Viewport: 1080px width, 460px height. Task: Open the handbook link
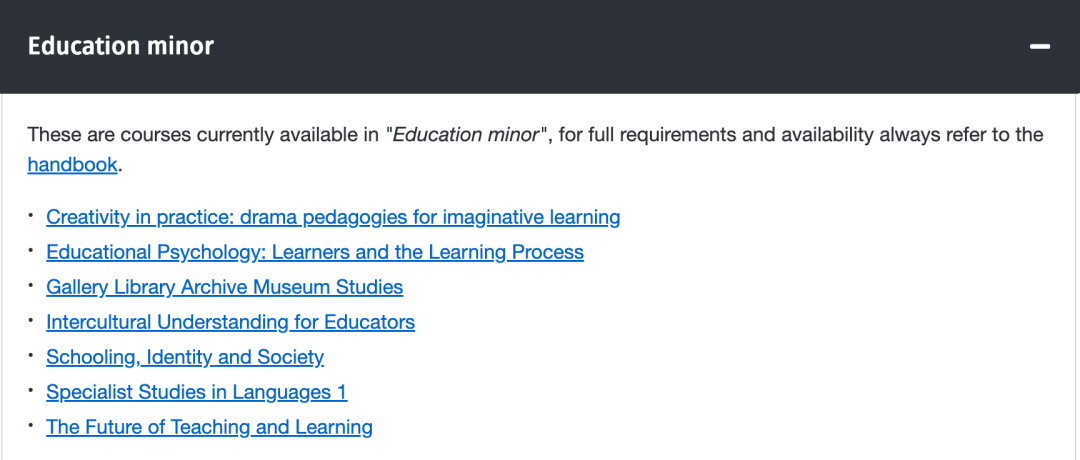click(x=72, y=165)
